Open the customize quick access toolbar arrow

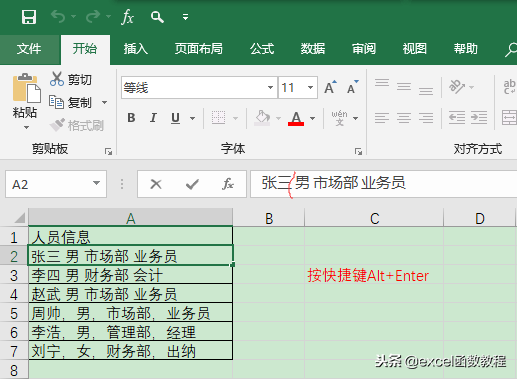(185, 17)
